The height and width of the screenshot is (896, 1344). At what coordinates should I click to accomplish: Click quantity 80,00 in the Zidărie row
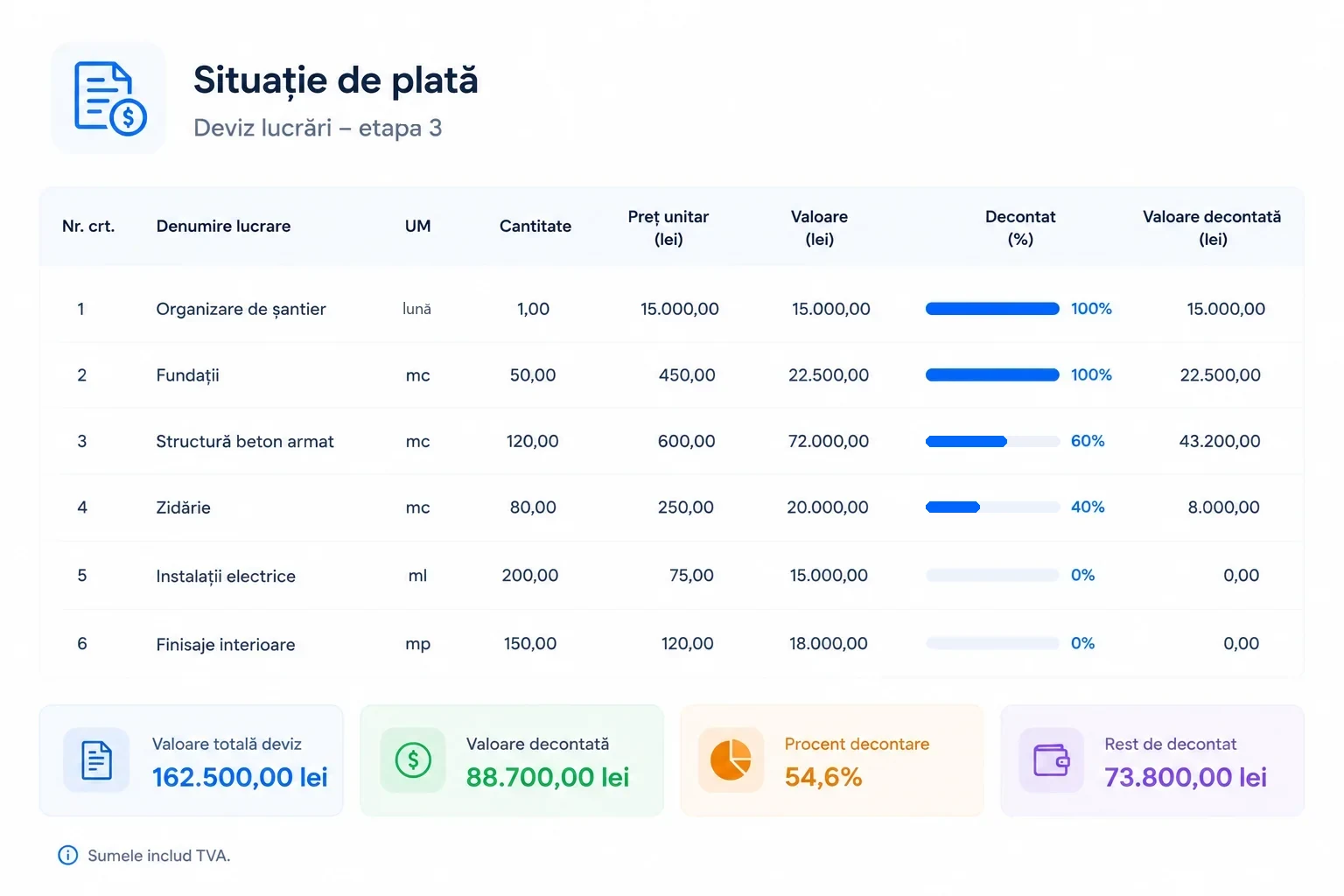coord(533,507)
